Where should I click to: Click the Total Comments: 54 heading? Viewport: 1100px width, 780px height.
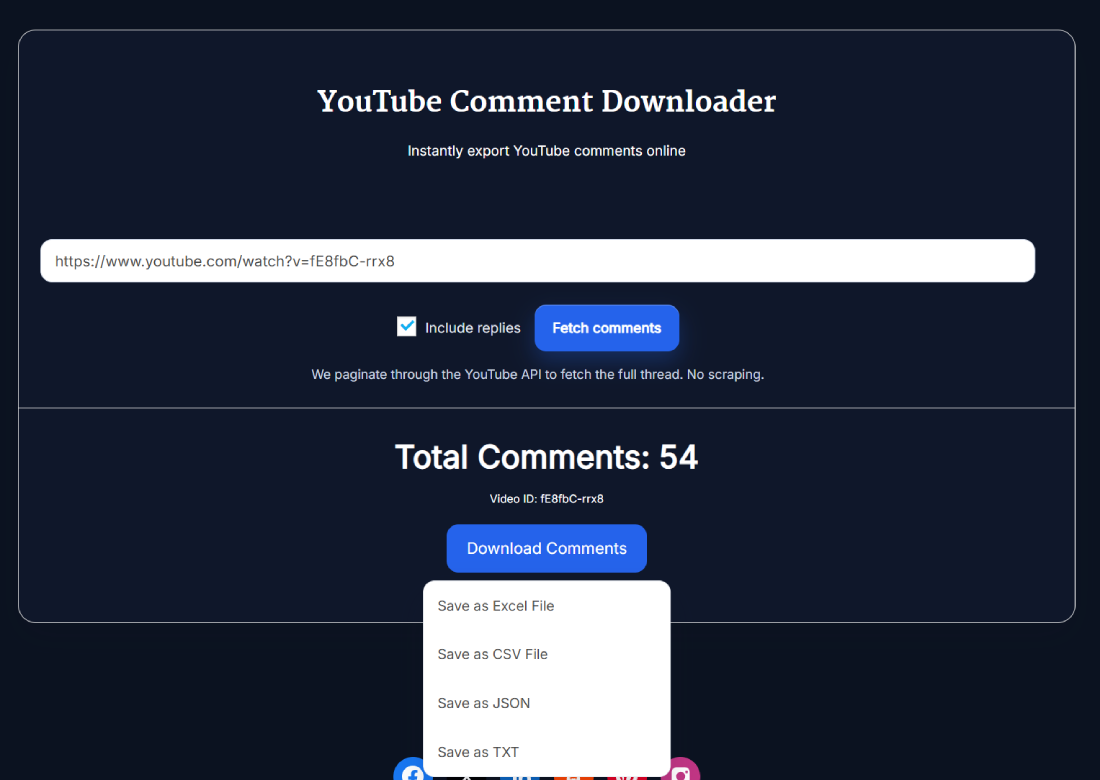point(546,457)
